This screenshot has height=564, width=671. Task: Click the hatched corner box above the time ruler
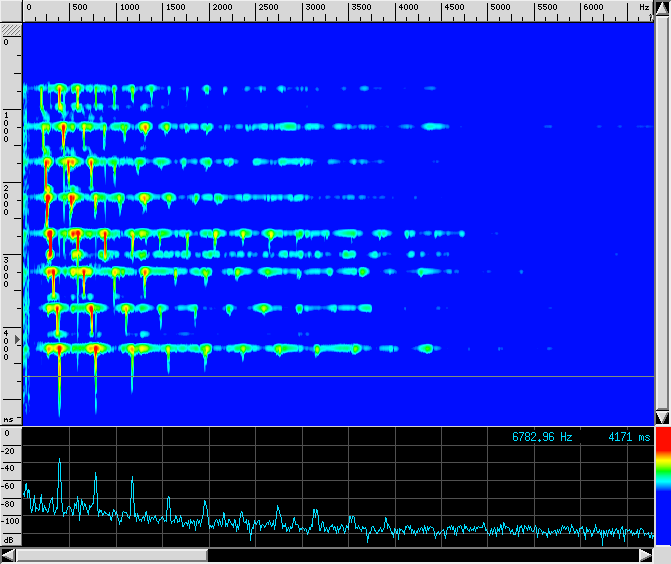click(11, 30)
